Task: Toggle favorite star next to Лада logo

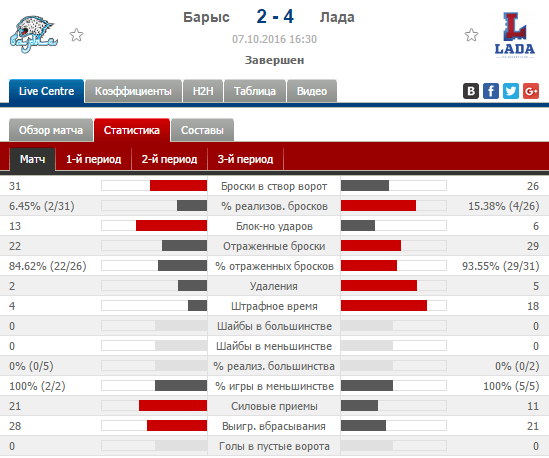Action: pyautogui.click(x=471, y=35)
